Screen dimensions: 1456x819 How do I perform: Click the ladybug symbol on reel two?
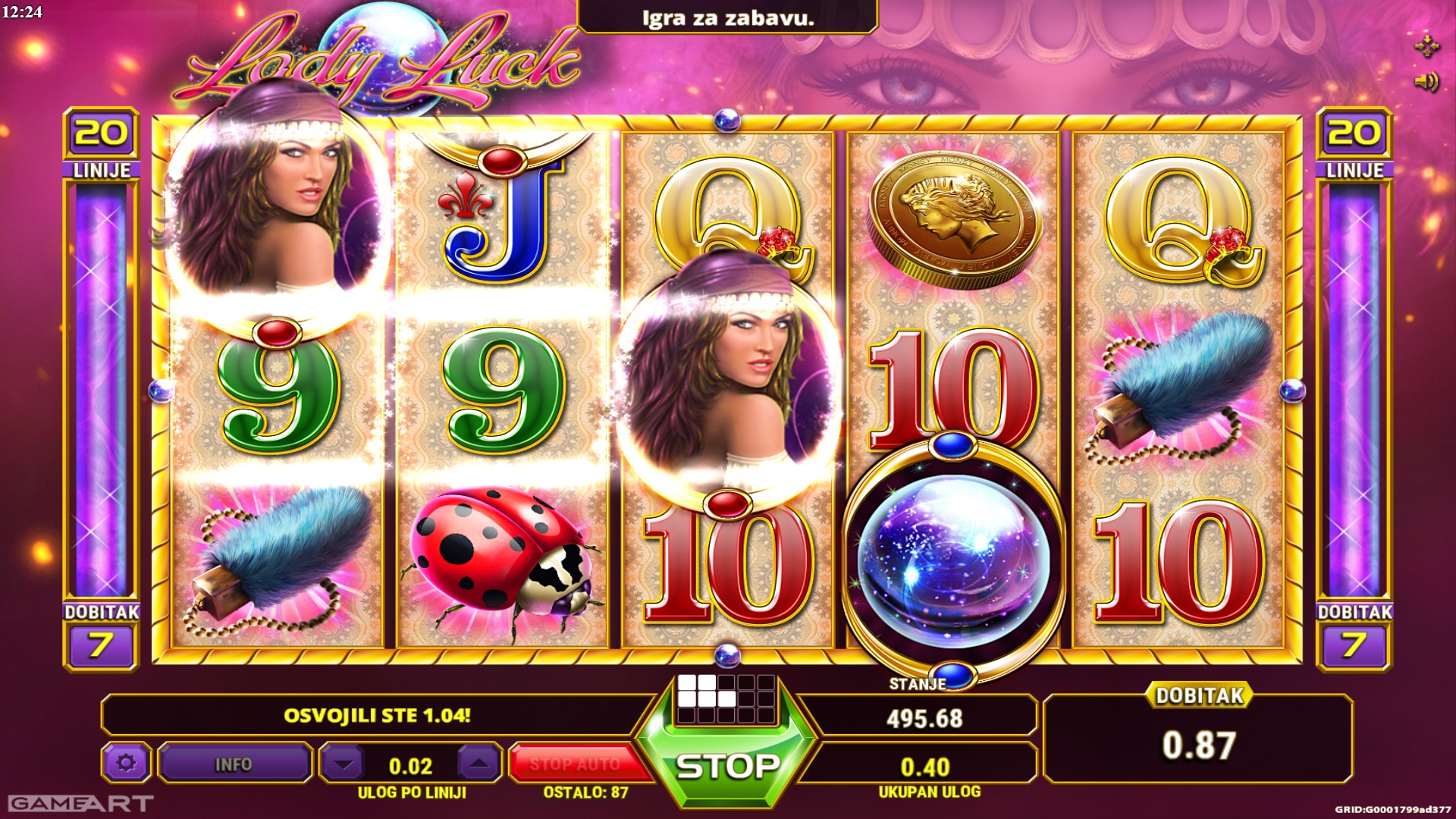500,563
